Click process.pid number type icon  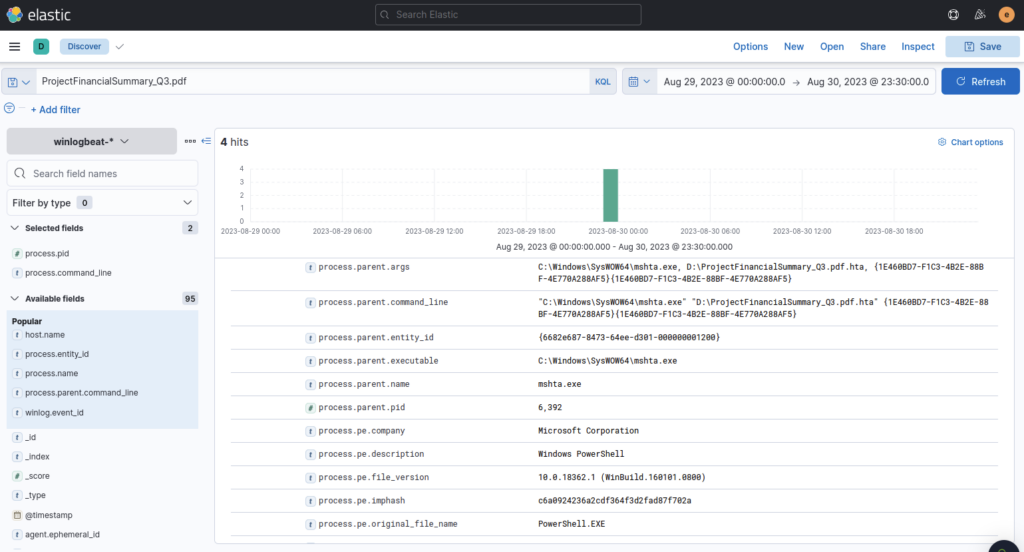click(17, 253)
